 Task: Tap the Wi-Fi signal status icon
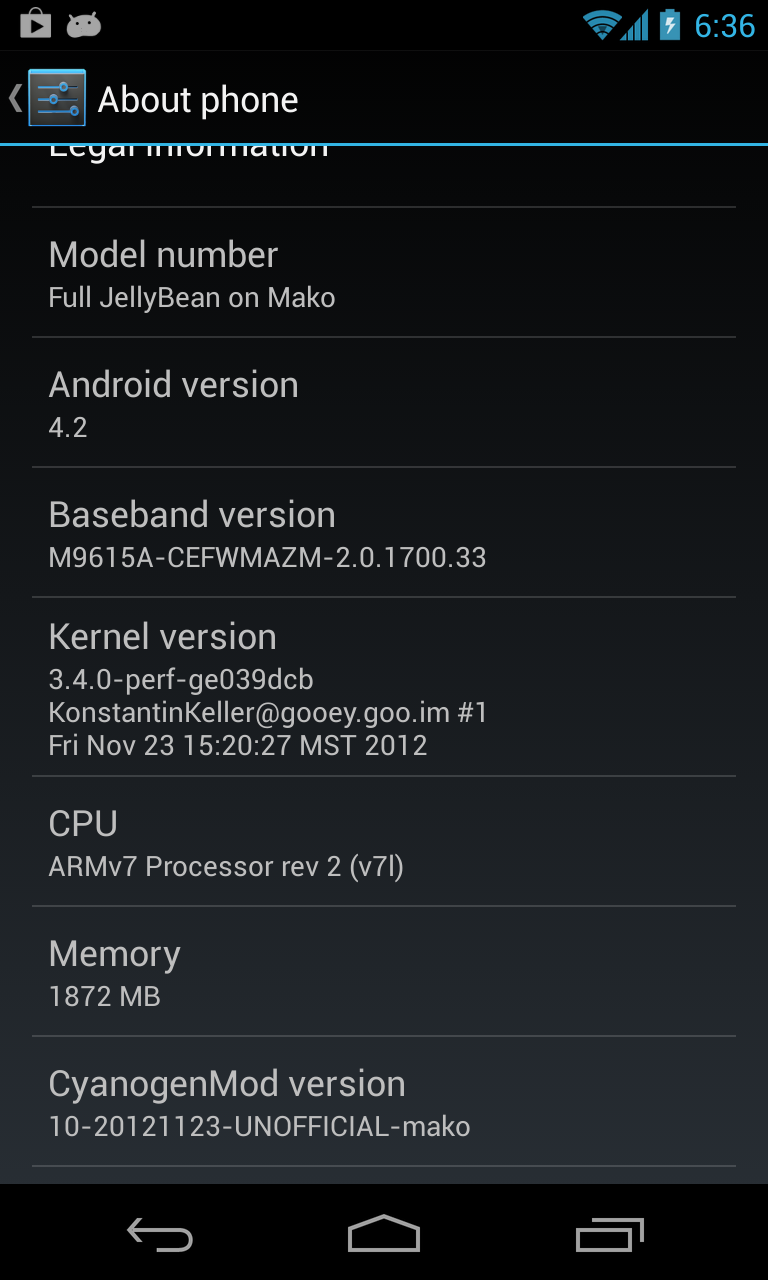[602, 25]
